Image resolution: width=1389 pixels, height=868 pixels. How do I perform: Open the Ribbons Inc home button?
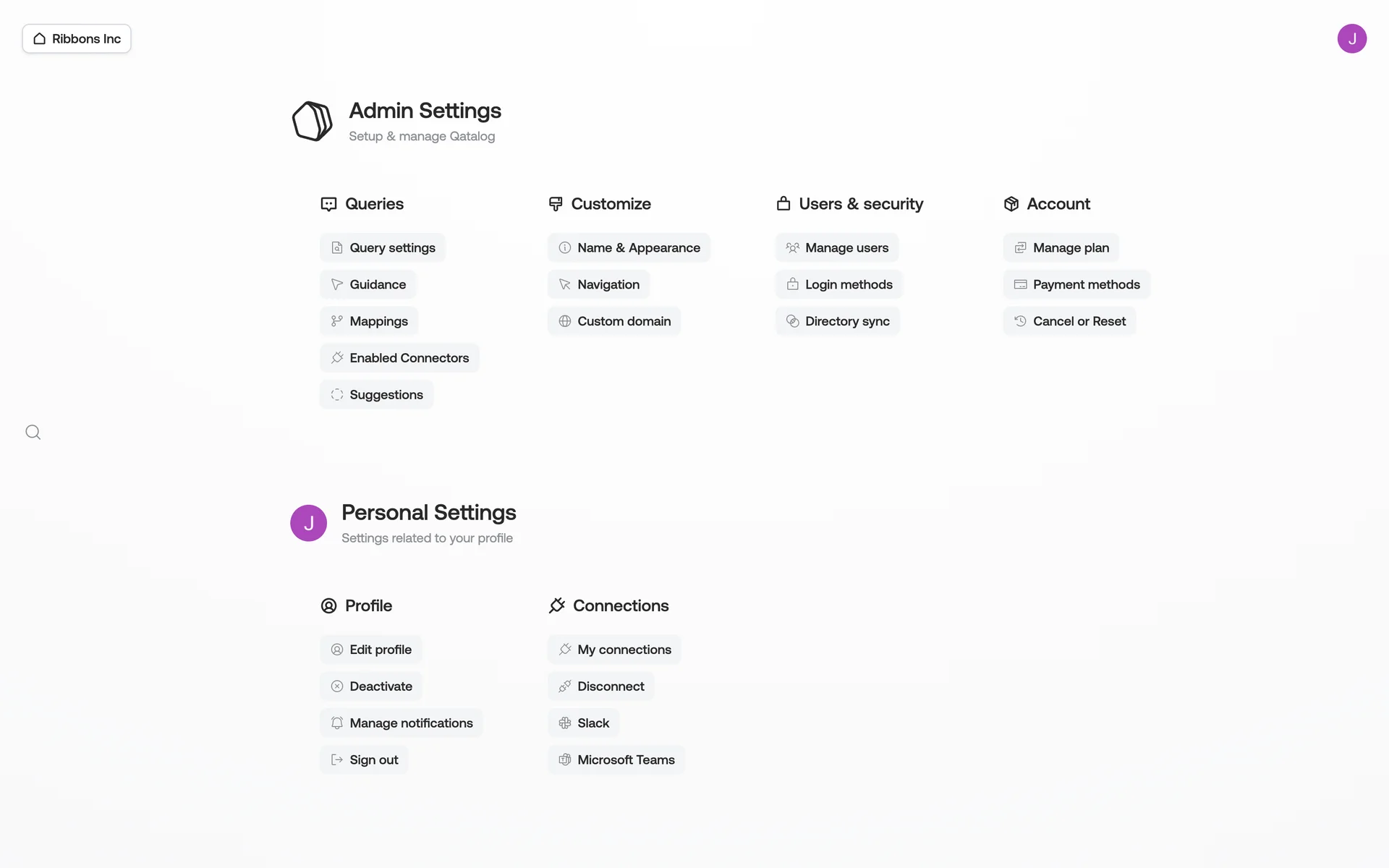coord(77,39)
